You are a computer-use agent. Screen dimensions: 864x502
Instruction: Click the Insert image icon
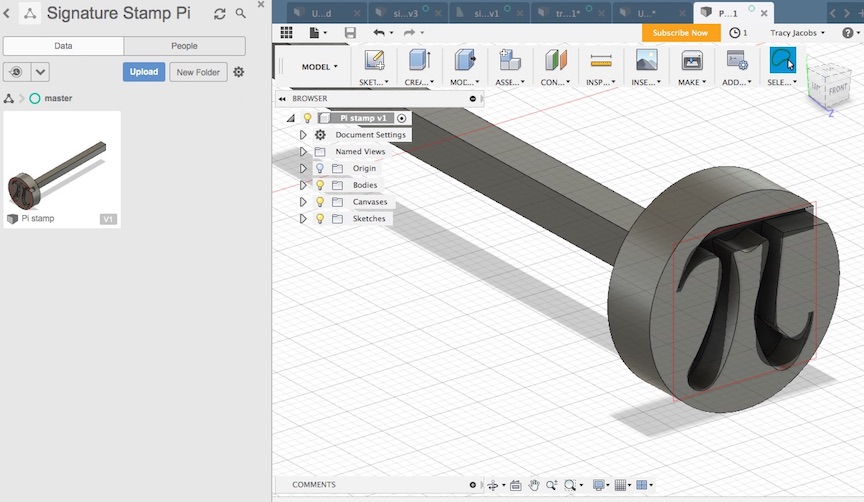[x=646, y=60]
